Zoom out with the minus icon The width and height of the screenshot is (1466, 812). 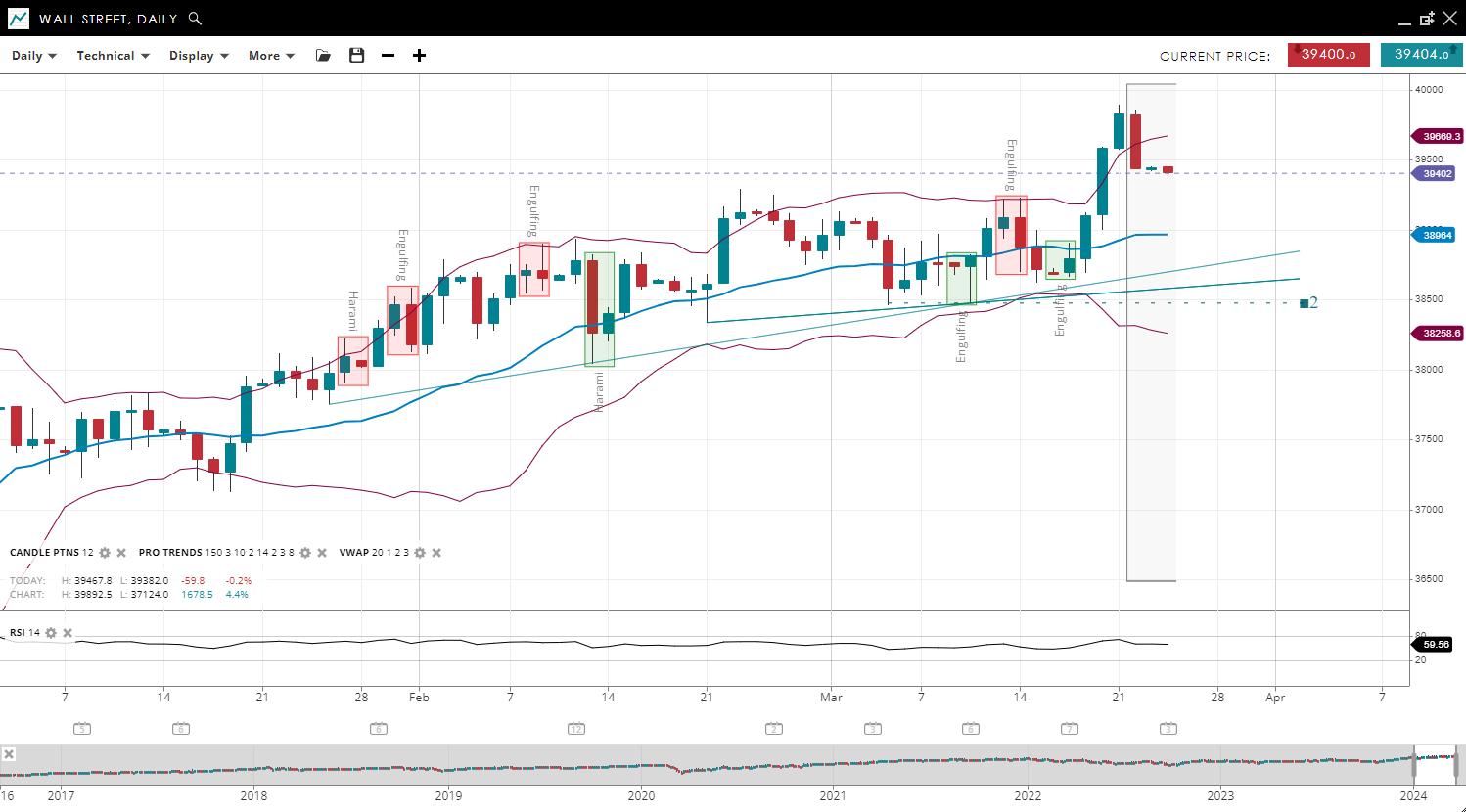coord(389,56)
